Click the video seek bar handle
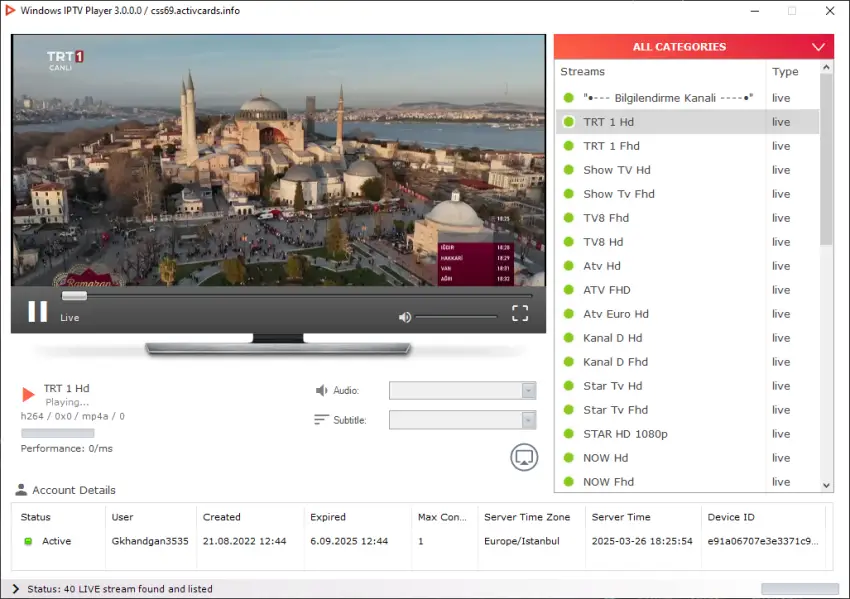 pos(74,295)
